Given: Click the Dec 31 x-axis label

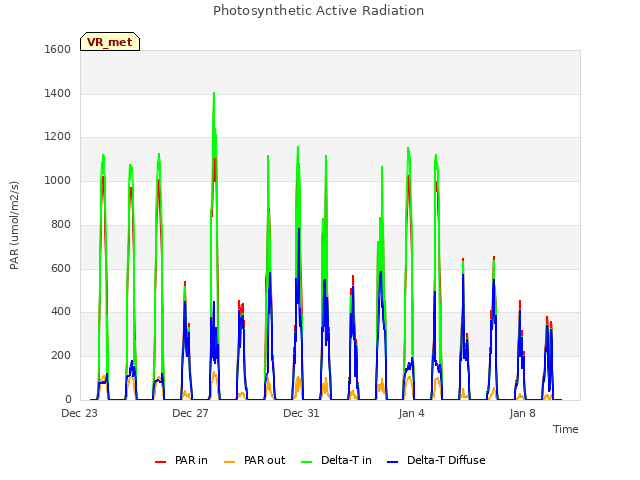Looking at the screenshot, I should pos(301,413).
